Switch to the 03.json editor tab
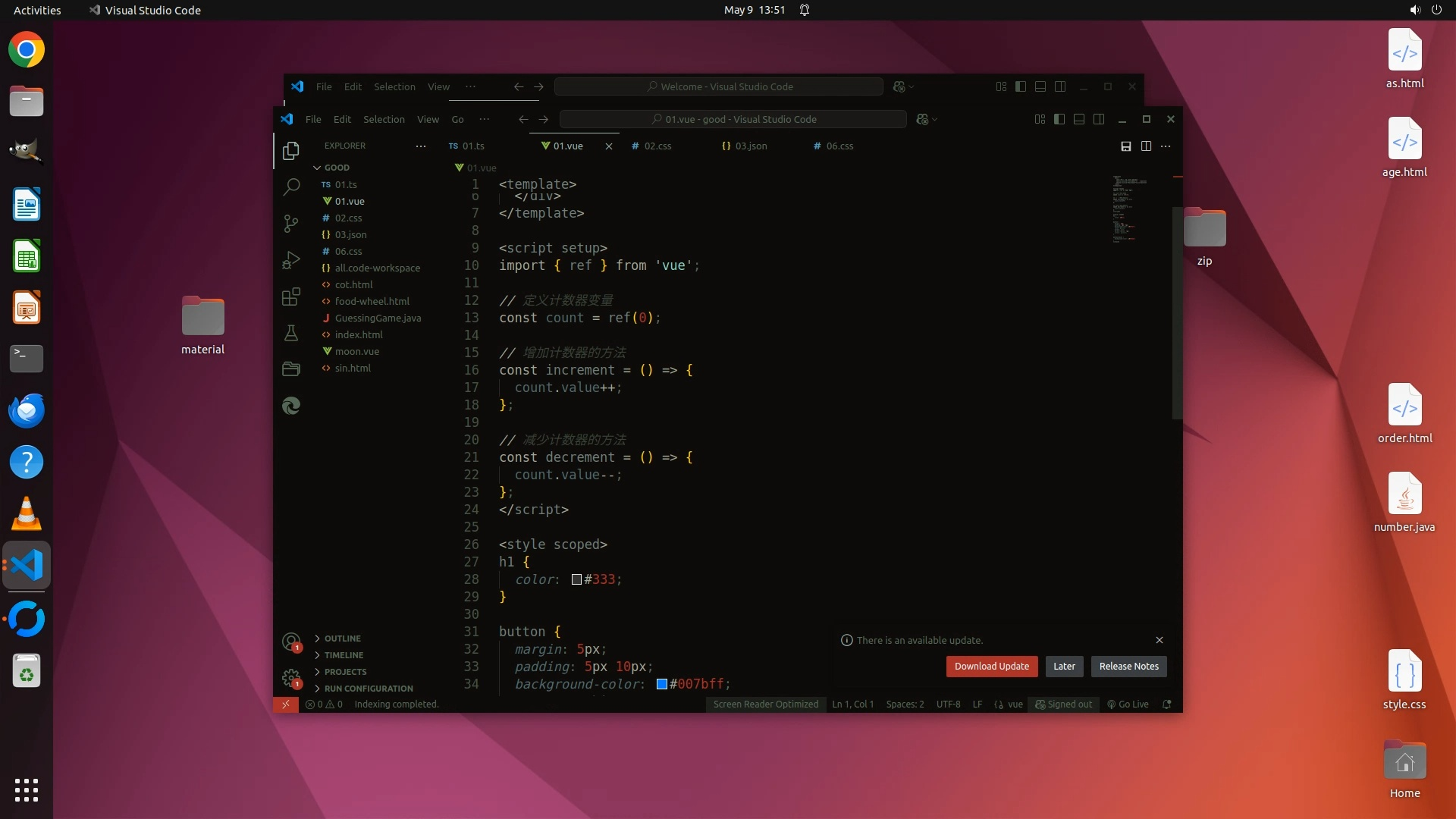This screenshot has width=1456, height=819. click(750, 146)
